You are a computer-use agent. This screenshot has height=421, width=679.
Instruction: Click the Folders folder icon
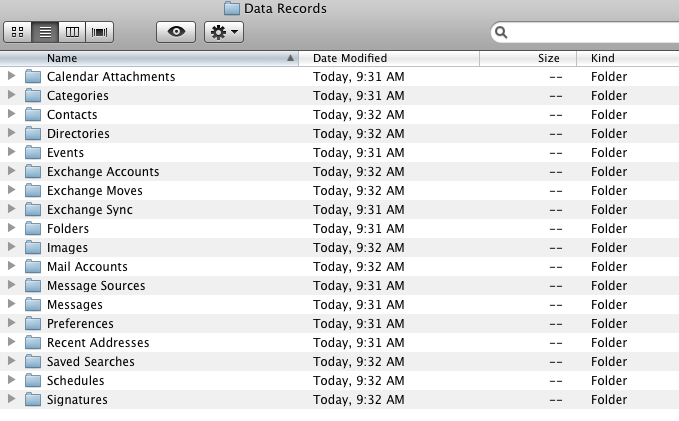[x=33, y=228]
